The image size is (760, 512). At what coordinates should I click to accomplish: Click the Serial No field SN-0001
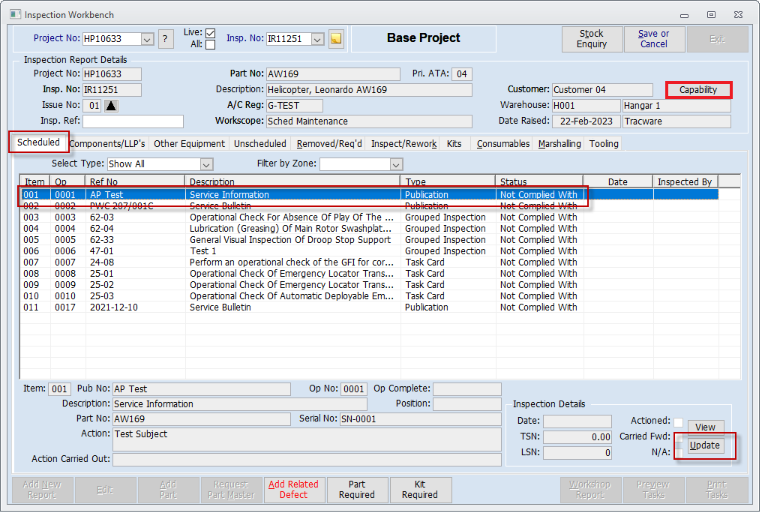tap(420, 419)
